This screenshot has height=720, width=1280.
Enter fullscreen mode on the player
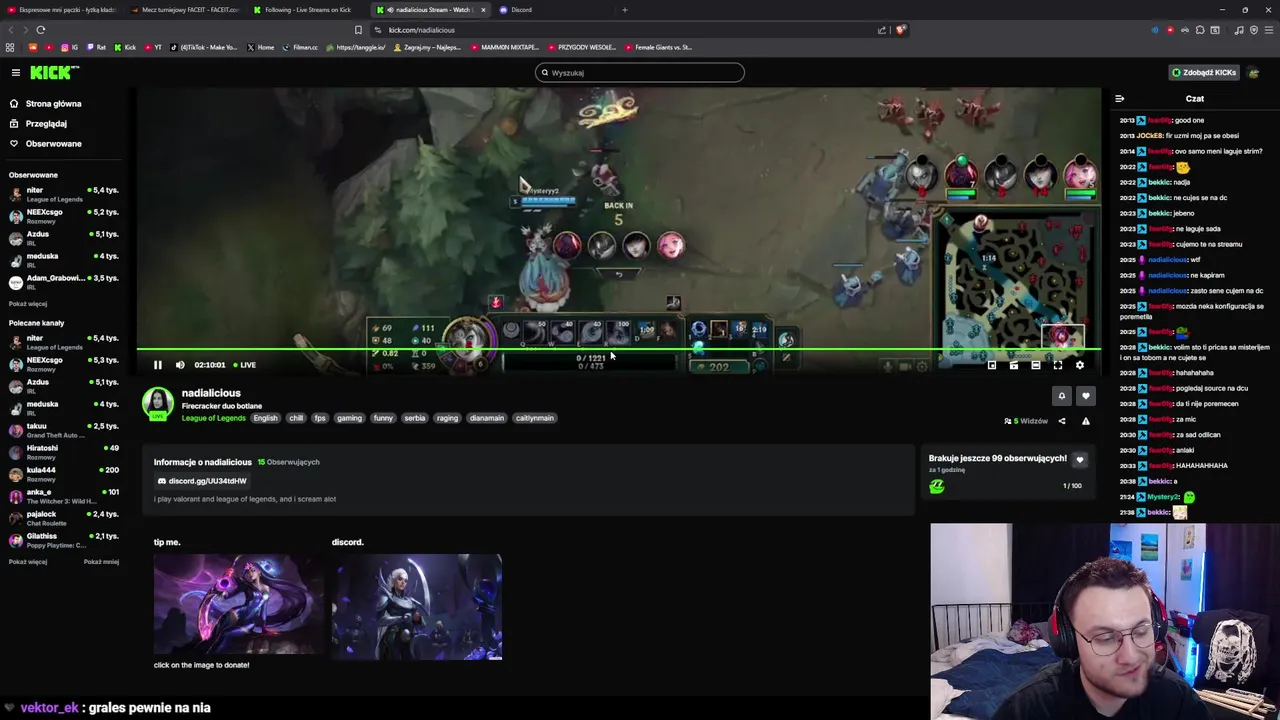point(1057,365)
